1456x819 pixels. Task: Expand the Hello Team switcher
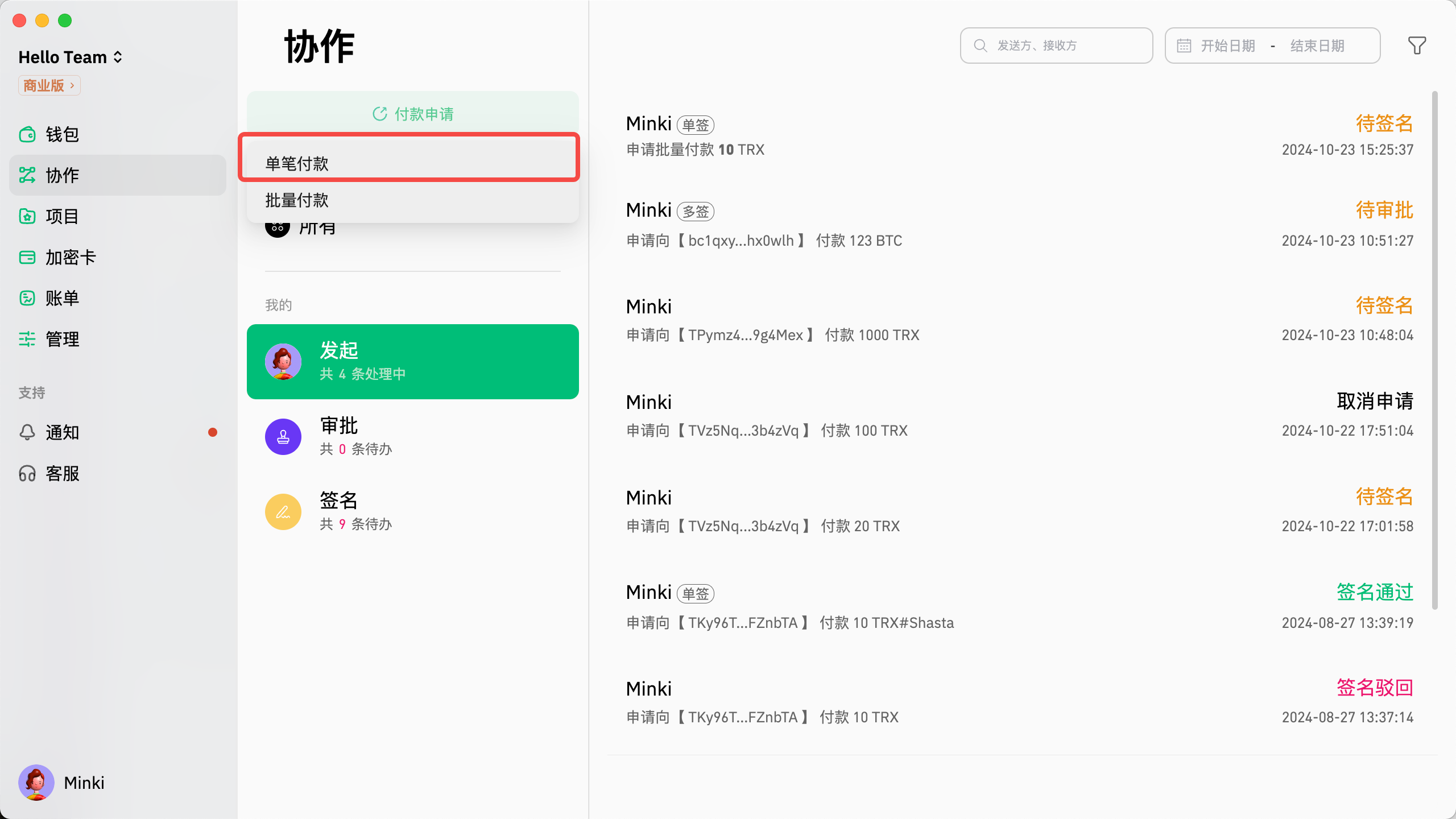tap(71, 57)
